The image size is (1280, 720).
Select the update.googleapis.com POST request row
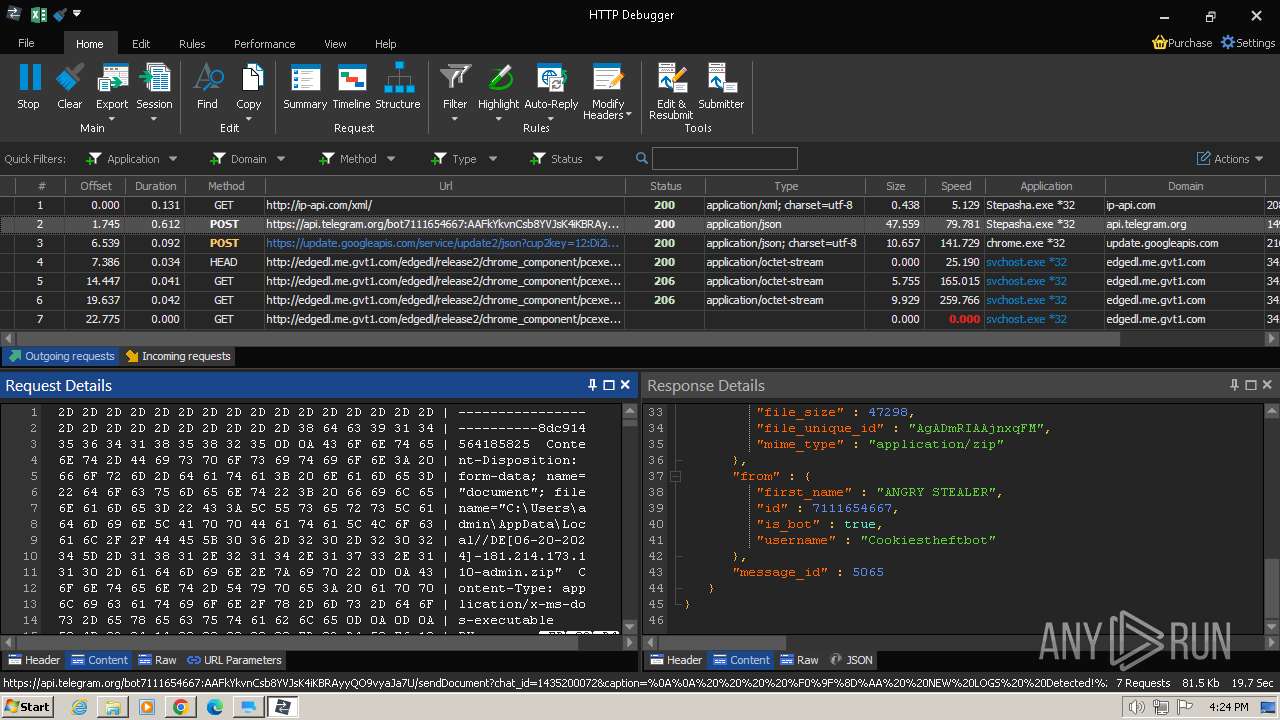[x=640, y=243]
